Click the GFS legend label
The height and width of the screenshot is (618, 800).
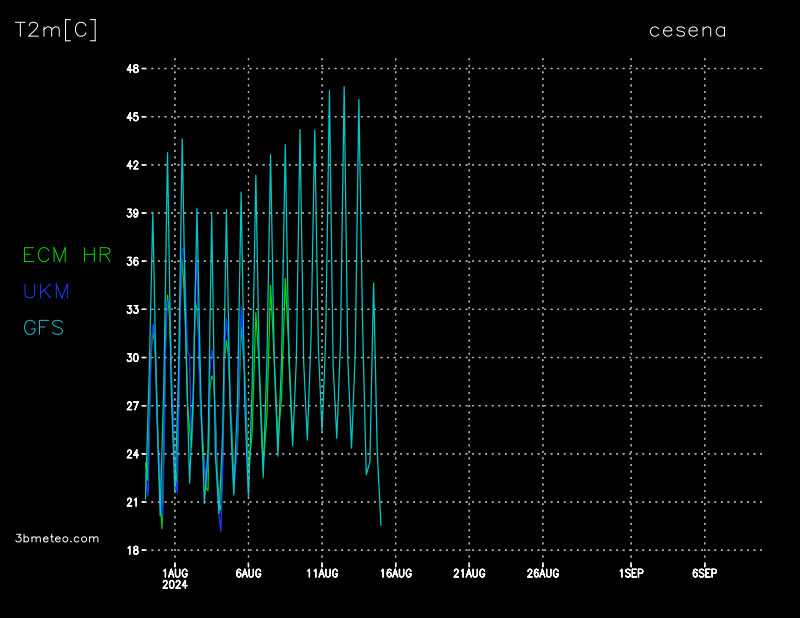(43, 327)
